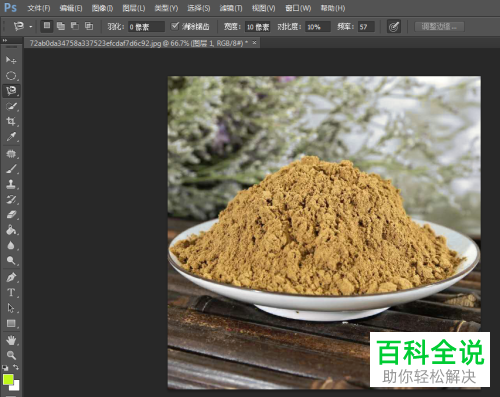Viewport: 500px width, 397px height.
Task: Open the 图层(L) Layer menu
Action: (134, 8)
